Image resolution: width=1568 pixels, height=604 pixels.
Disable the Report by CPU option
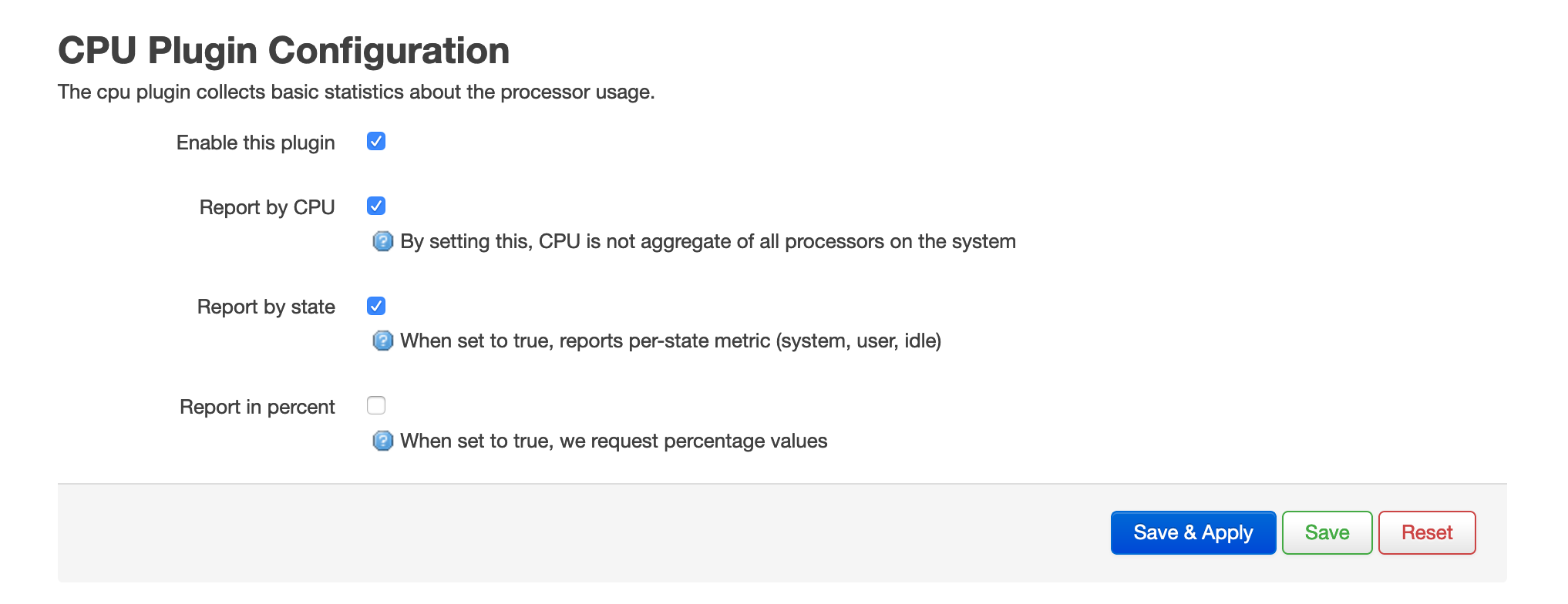pyautogui.click(x=375, y=206)
